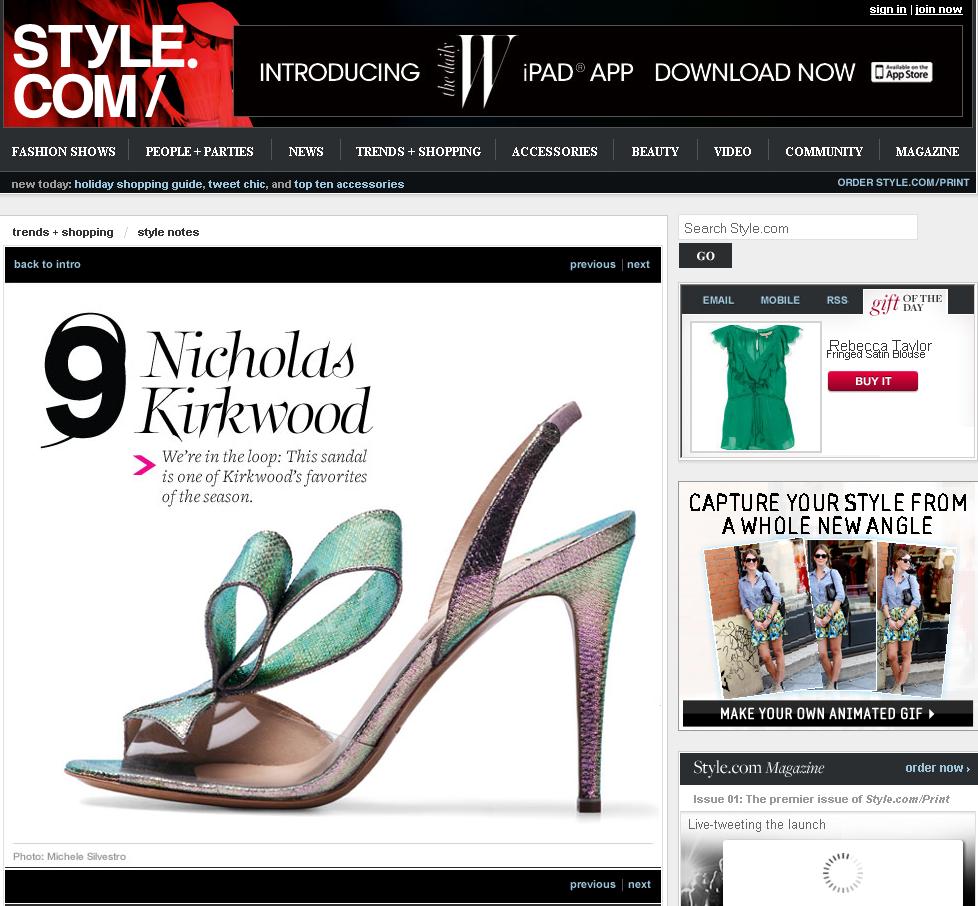The height and width of the screenshot is (906, 978).
Task: Open the Fashion Shows menu
Action: pyautogui.click(x=64, y=152)
